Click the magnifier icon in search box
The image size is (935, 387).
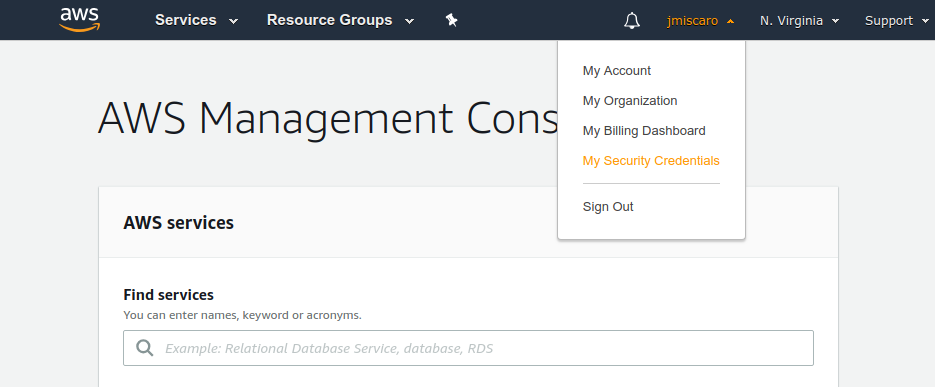pos(145,348)
